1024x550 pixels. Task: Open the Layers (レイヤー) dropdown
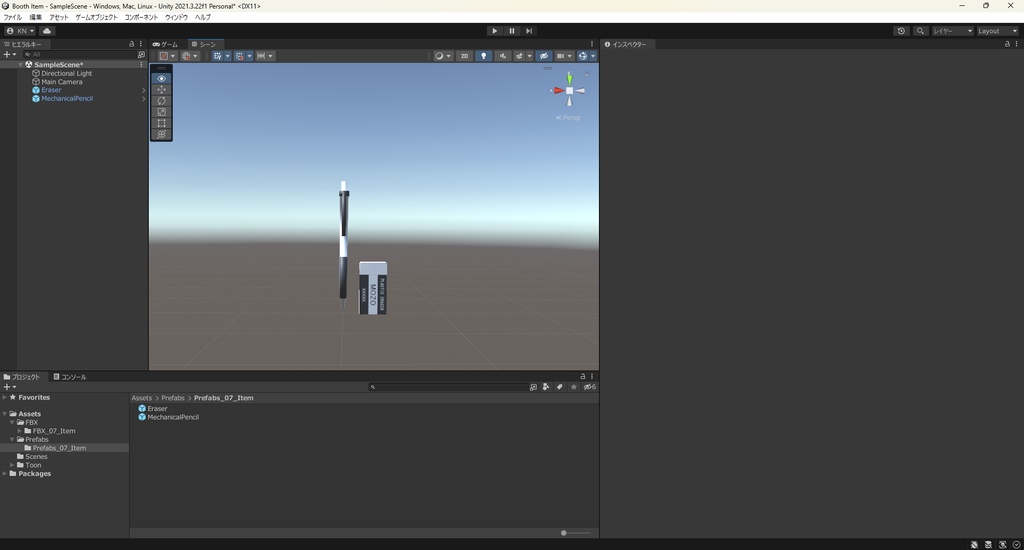coord(952,31)
